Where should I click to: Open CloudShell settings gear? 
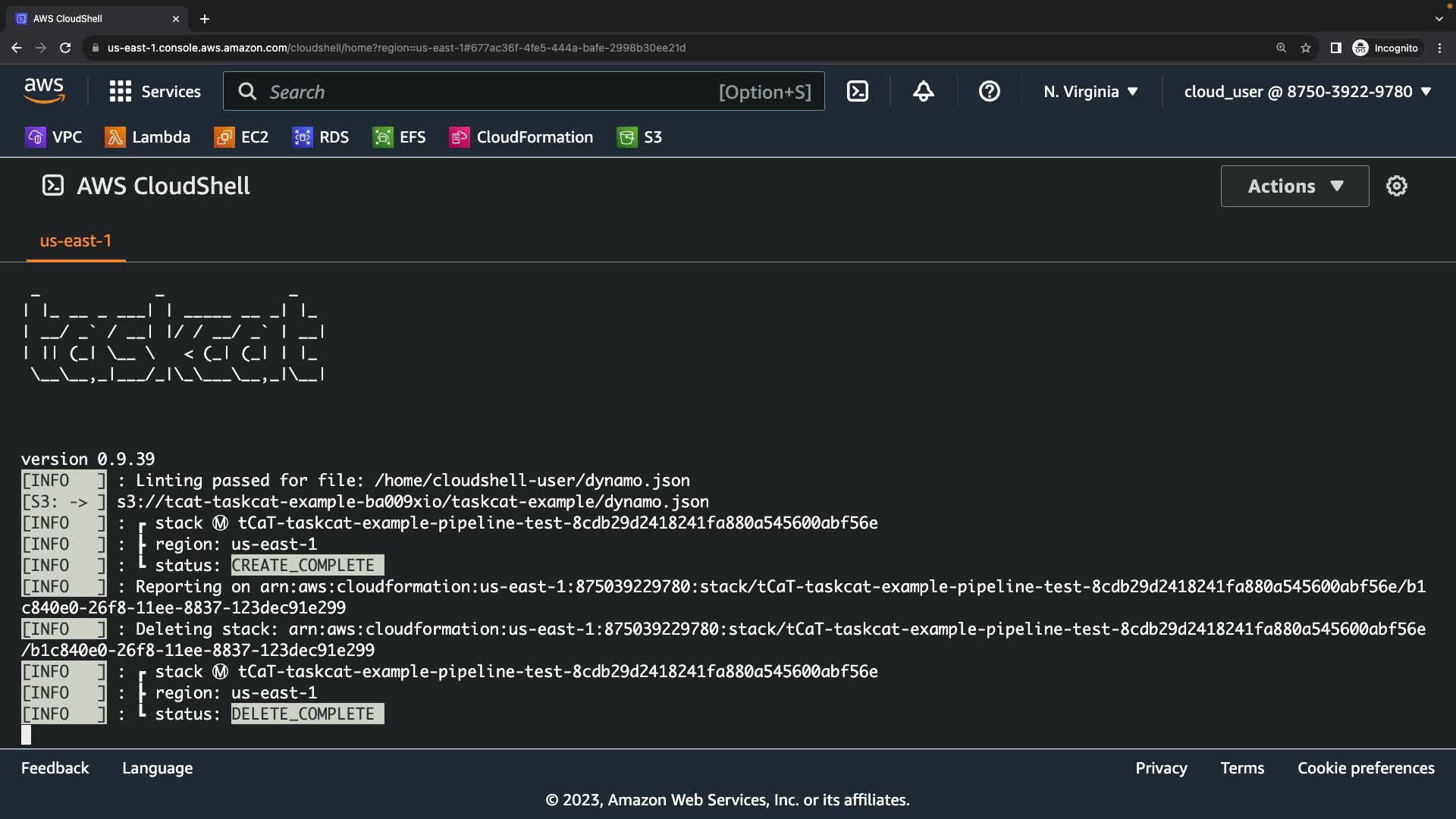[1396, 186]
